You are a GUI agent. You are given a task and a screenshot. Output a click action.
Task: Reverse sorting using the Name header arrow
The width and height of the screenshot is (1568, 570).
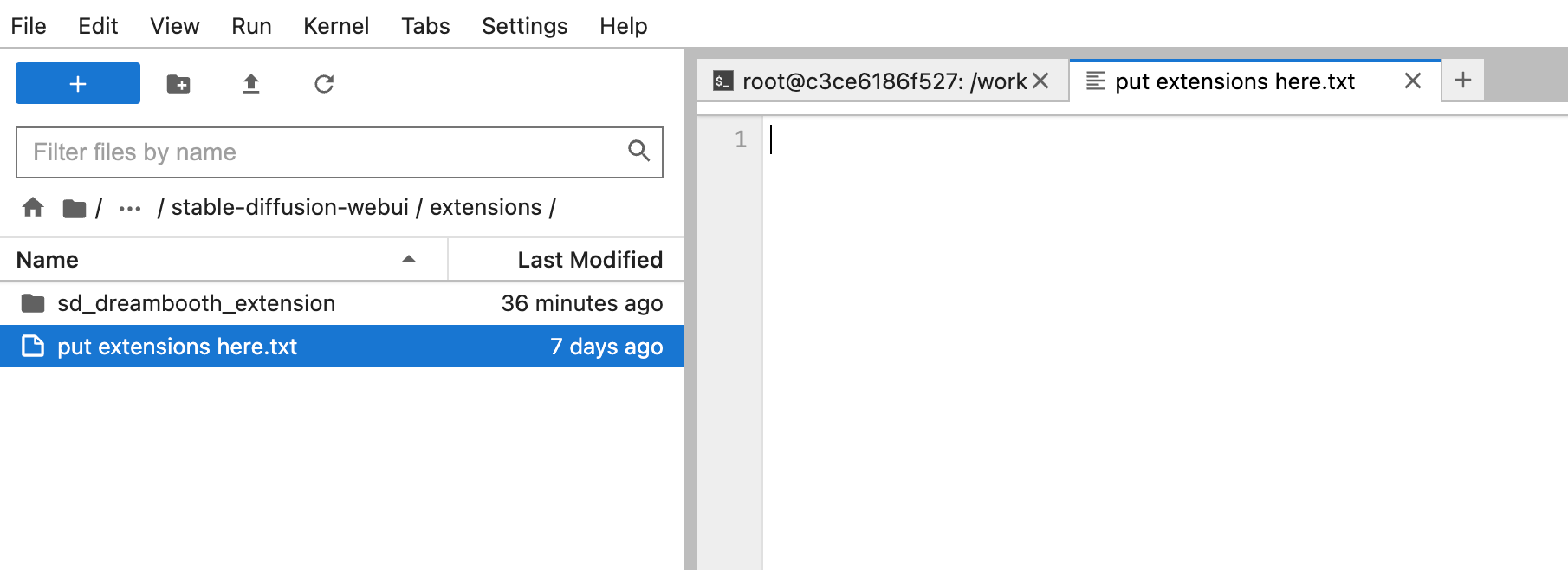coord(407,259)
